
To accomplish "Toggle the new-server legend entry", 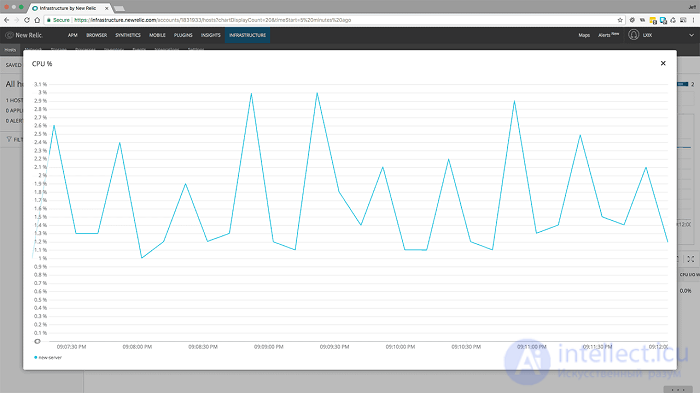I will point(48,357).
